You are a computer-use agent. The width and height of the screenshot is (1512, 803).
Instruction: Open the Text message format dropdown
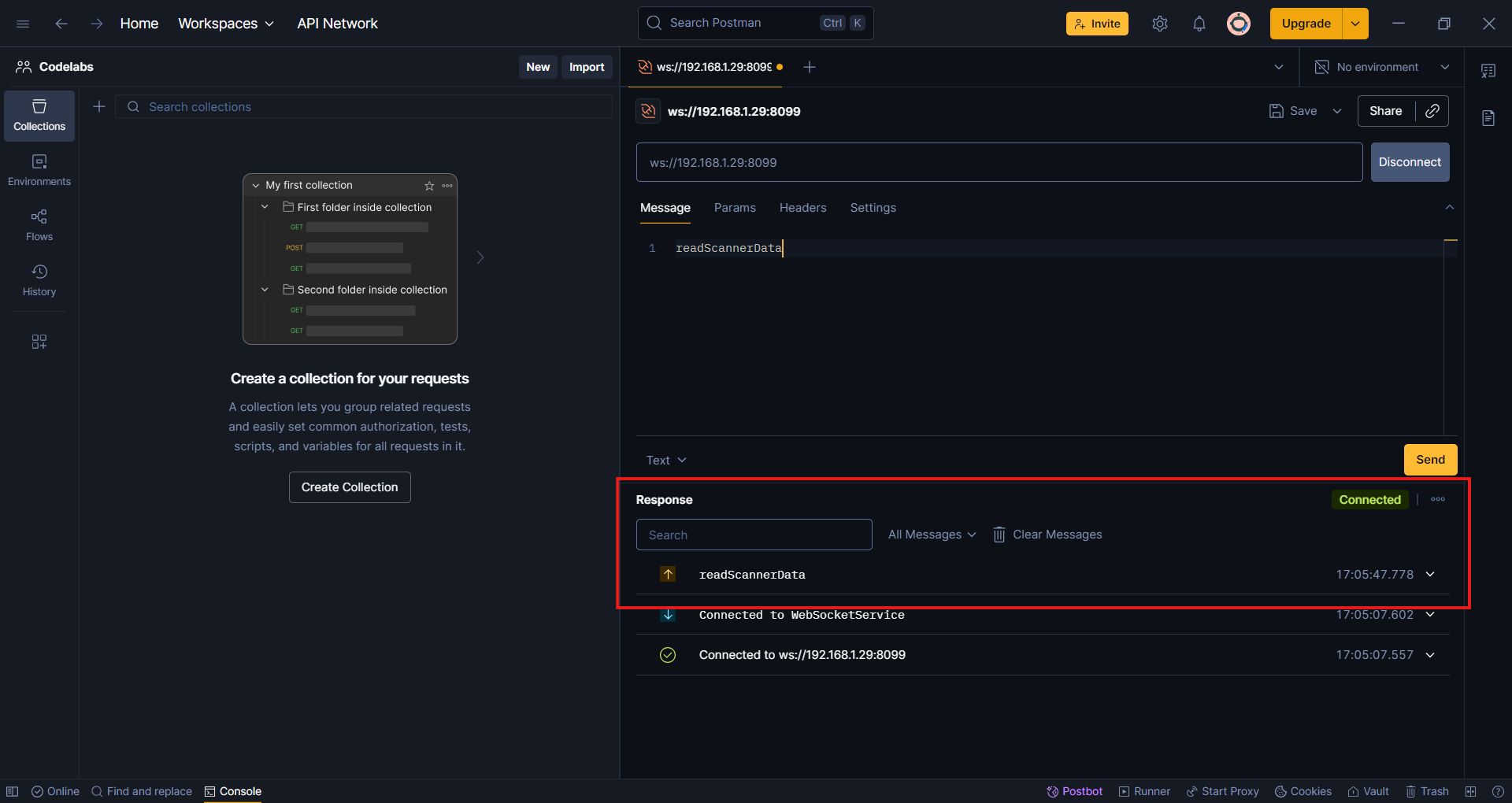(666, 461)
